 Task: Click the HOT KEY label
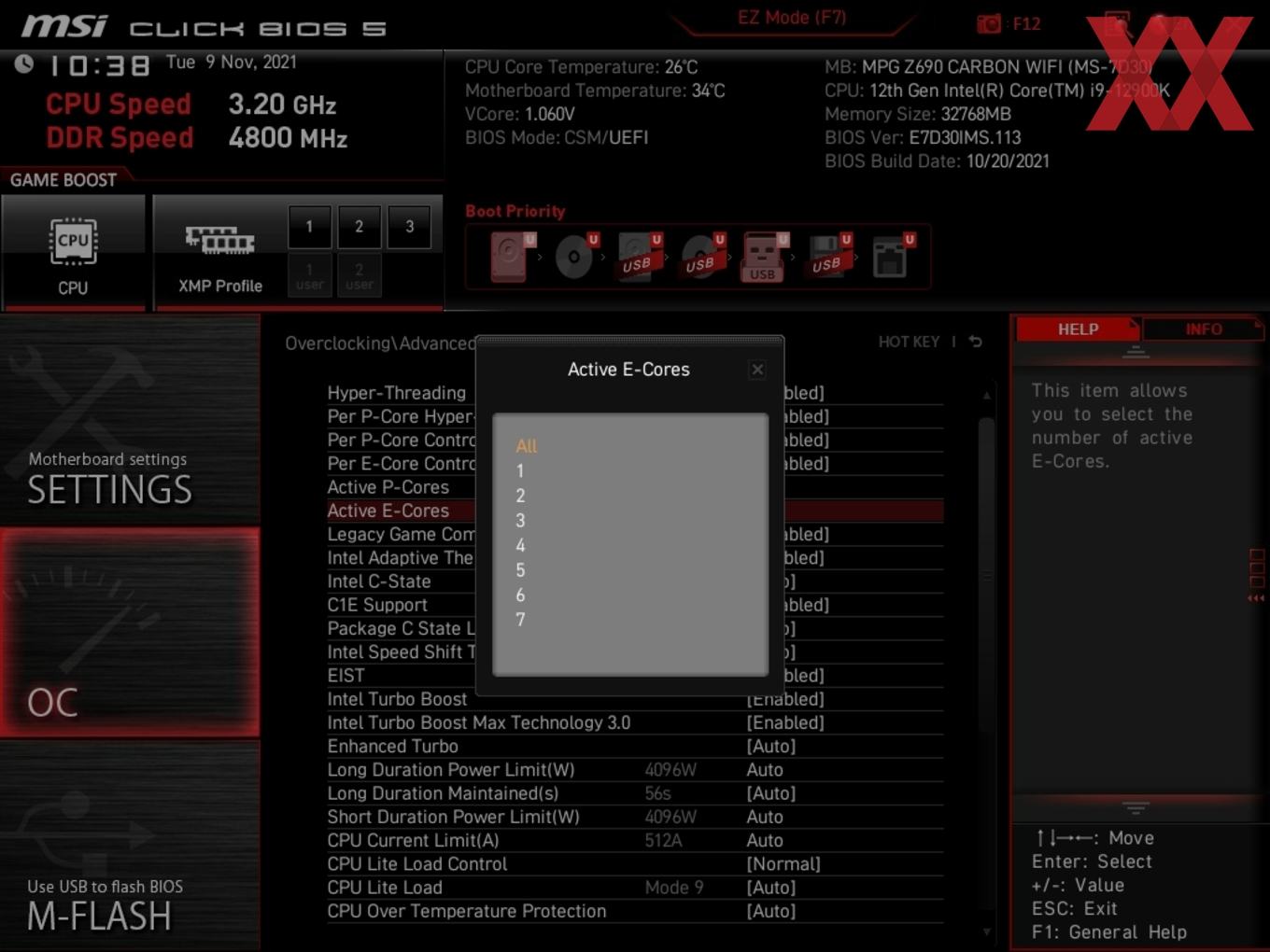(909, 343)
